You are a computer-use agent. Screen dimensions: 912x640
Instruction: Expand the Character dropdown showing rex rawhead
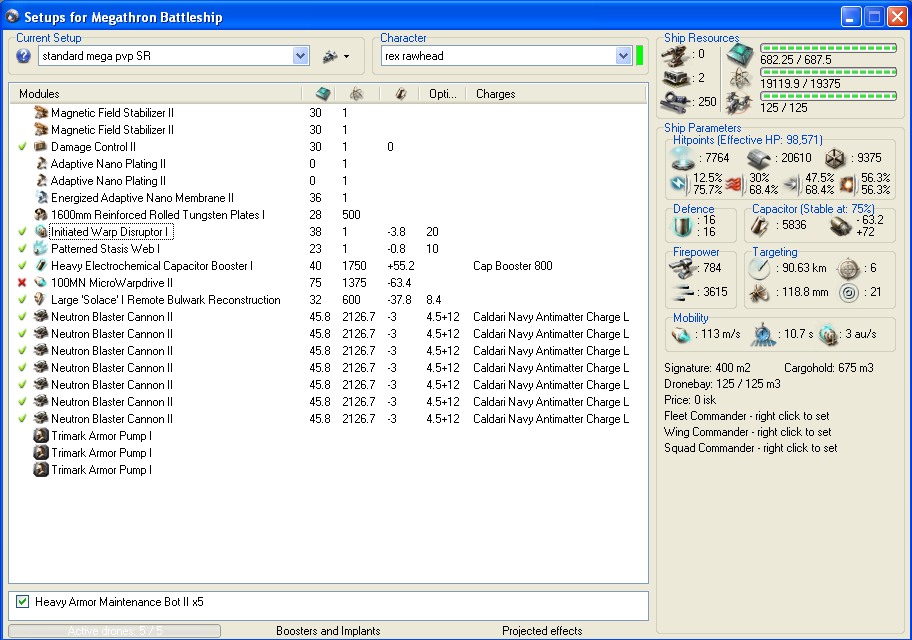pyautogui.click(x=623, y=56)
